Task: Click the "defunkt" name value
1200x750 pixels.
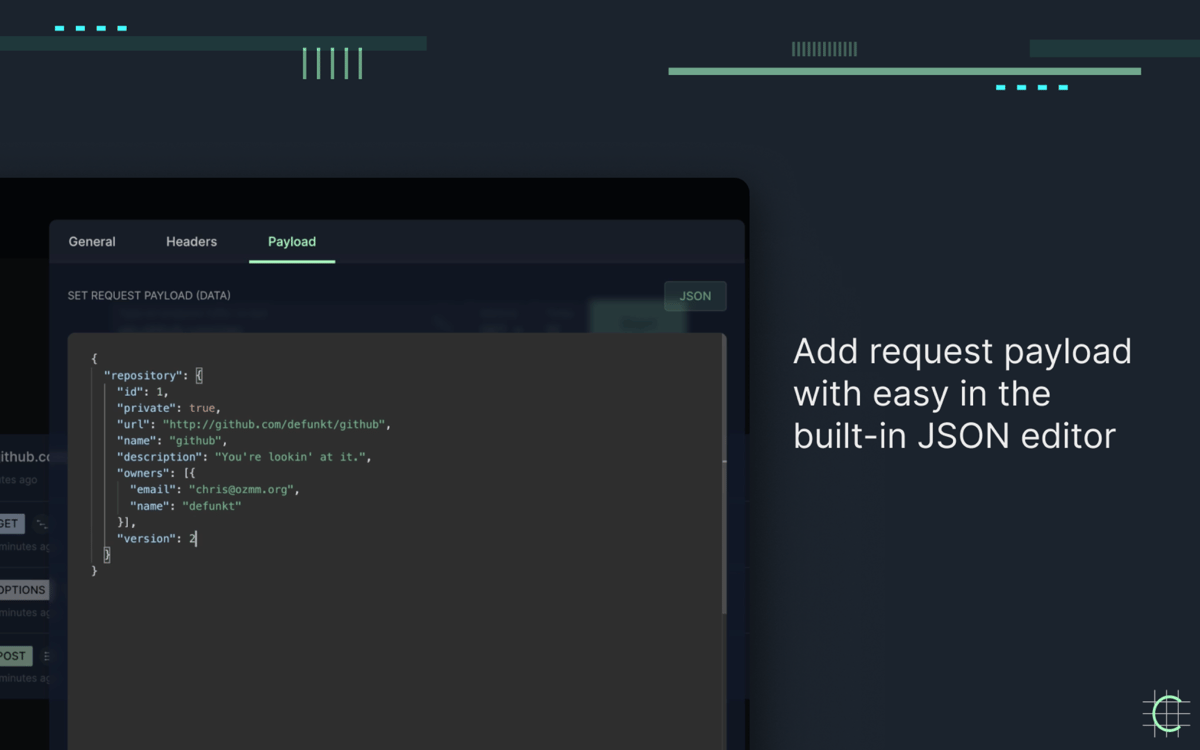Action: point(212,506)
